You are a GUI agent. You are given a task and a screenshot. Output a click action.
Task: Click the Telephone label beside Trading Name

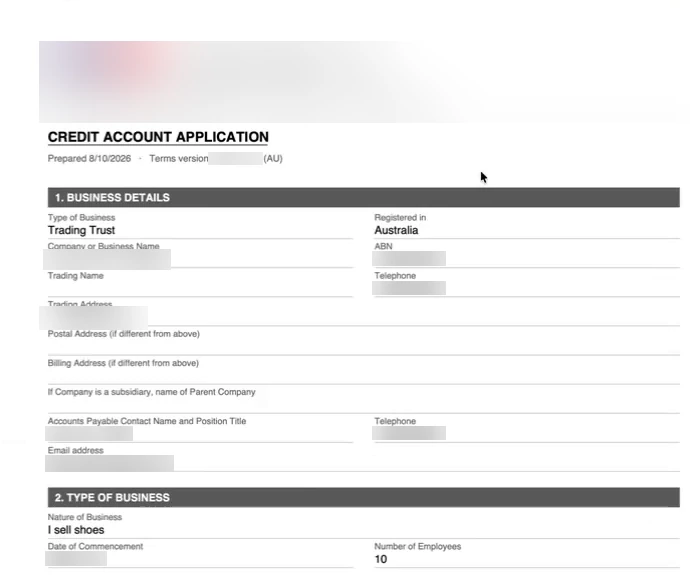pos(395,276)
